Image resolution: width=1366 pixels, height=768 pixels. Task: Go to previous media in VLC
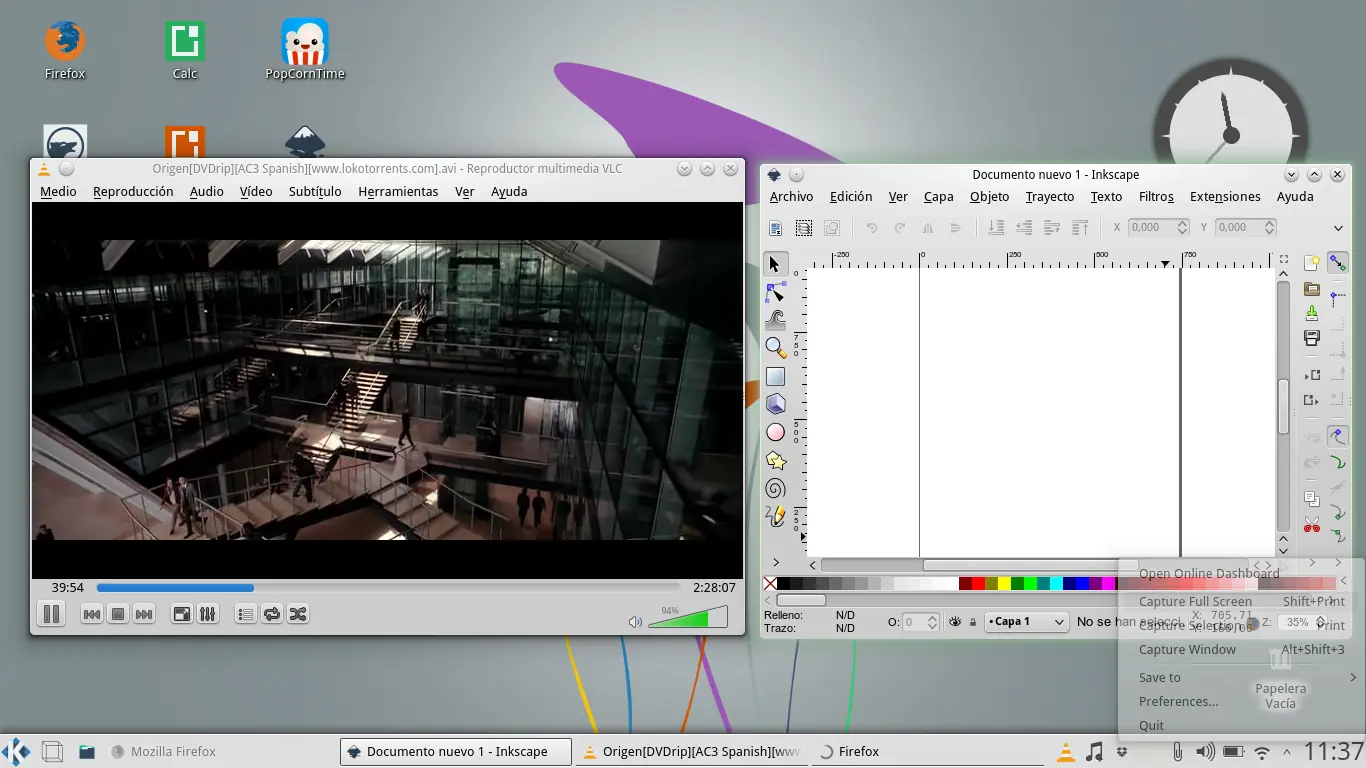click(x=91, y=614)
